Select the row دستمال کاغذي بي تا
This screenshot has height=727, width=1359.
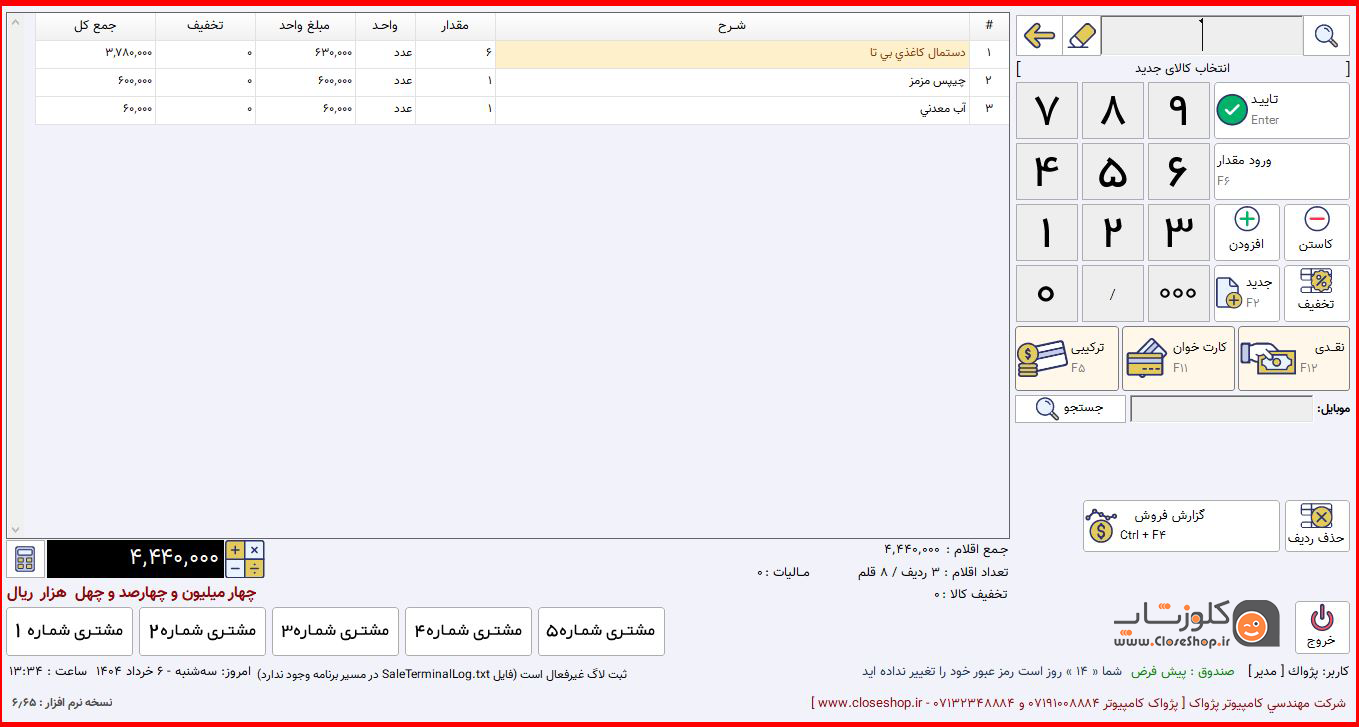pyautogui.click(x=522, y=54)
